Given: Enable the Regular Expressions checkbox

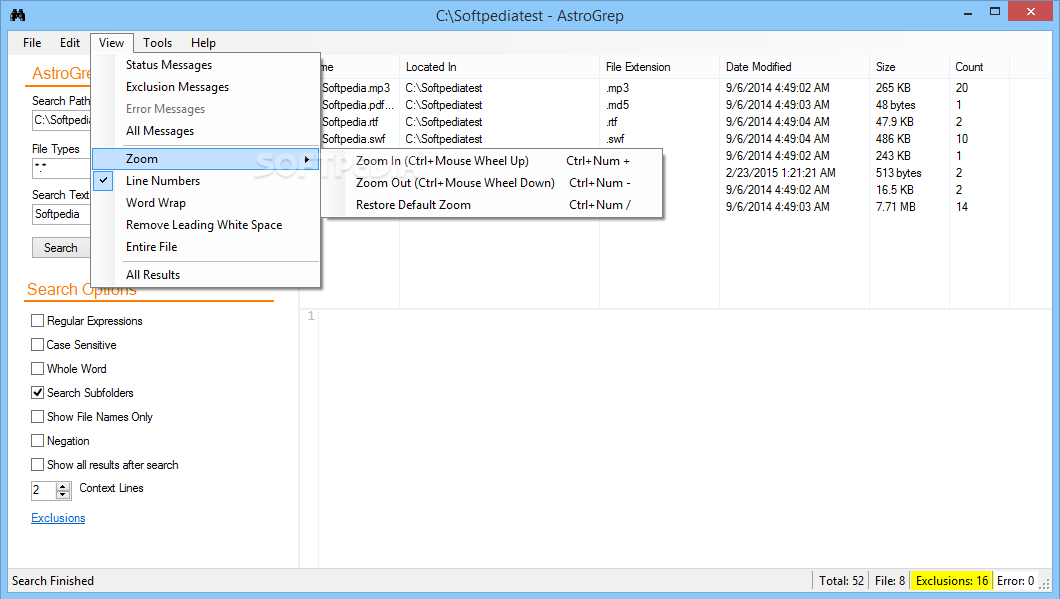Looking at the screenshot, I should [x=38, y=320].
